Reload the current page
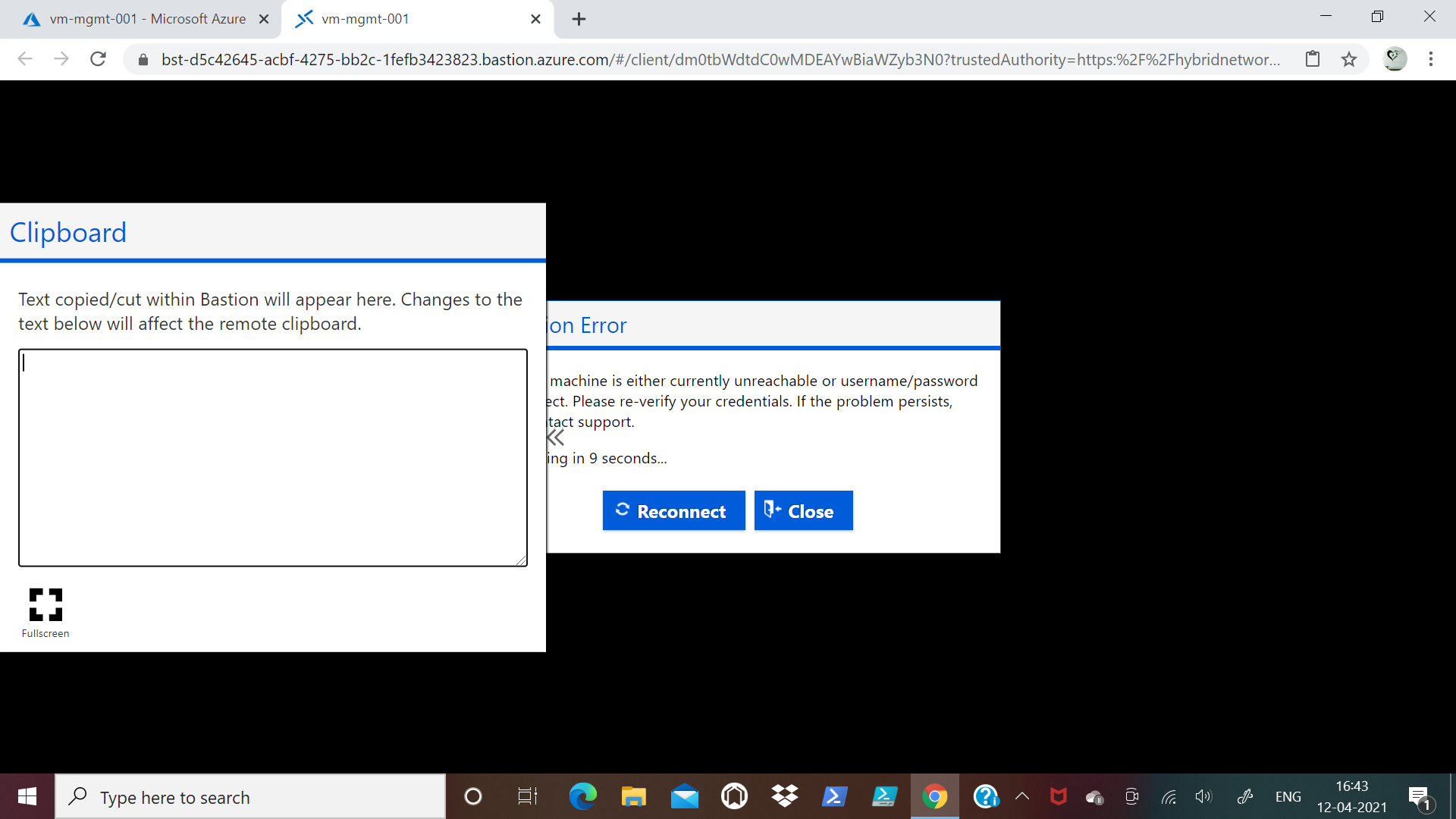The image size is (1456, 819). [98, 59]
